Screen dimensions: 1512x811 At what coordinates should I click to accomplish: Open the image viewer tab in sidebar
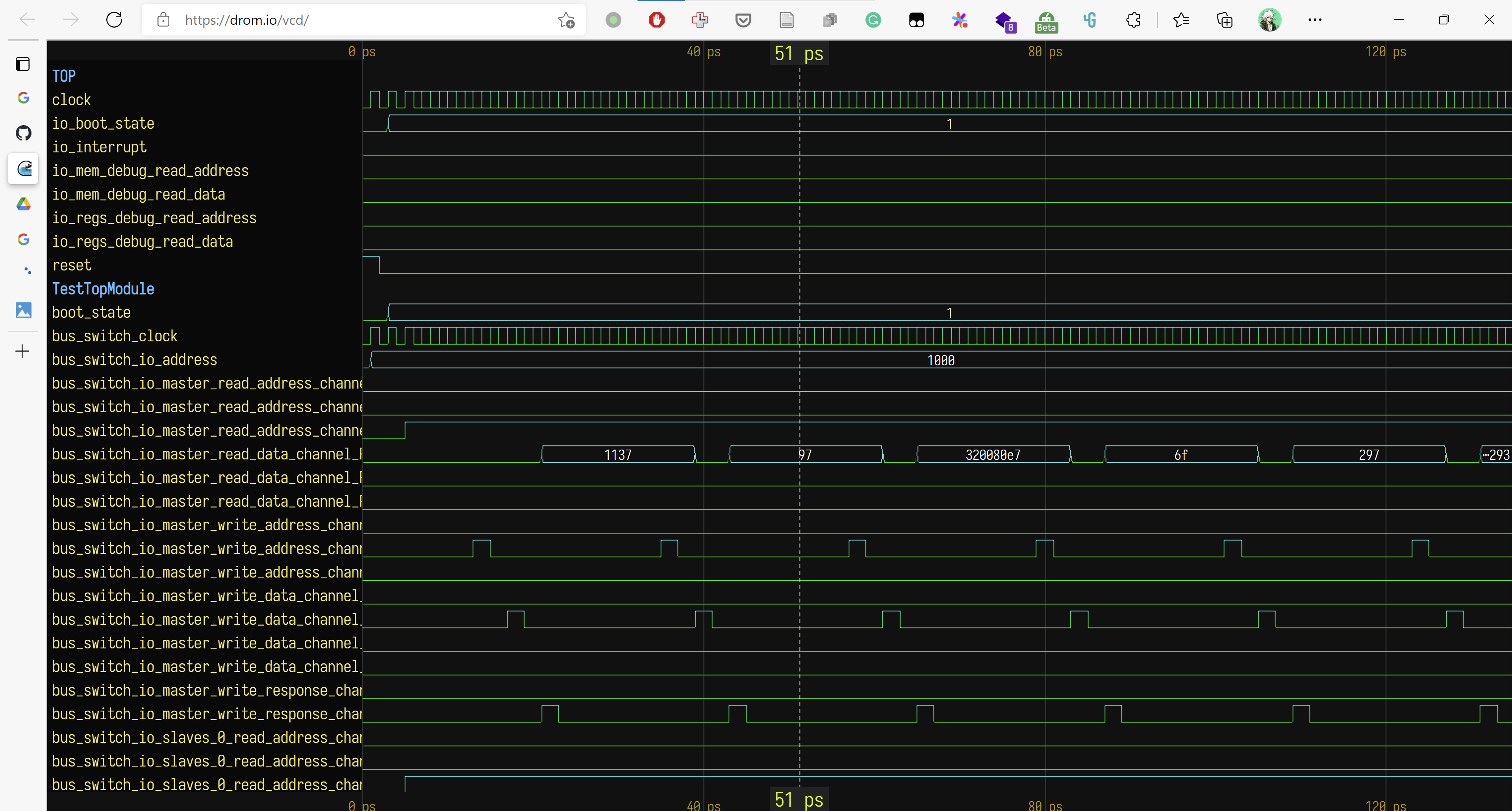(23, 310)
